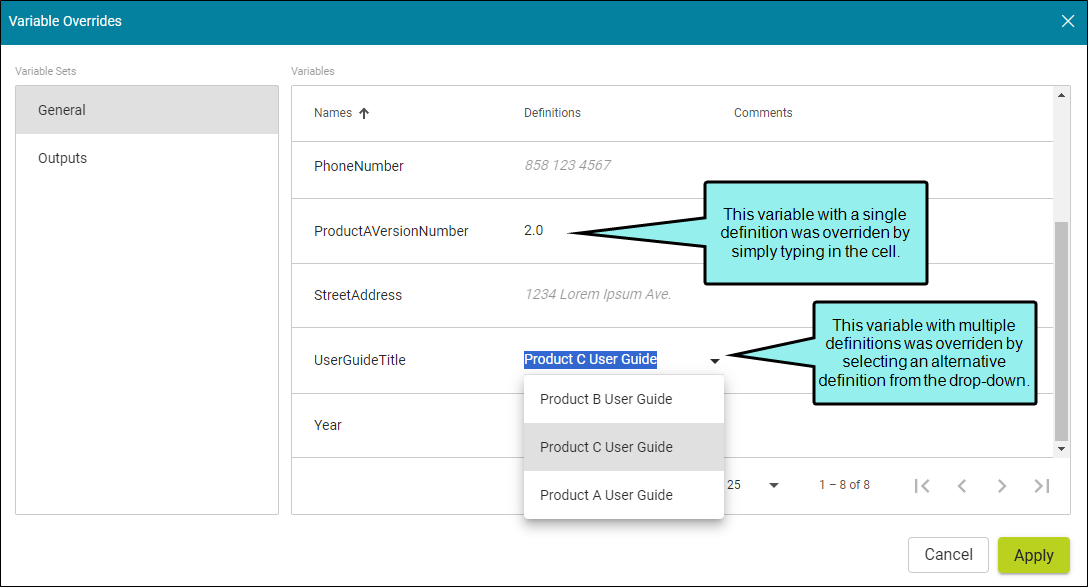This screenshot has width=1088, height=587.
Task: Click the Apply button
Action: [x=1033, y=555]
